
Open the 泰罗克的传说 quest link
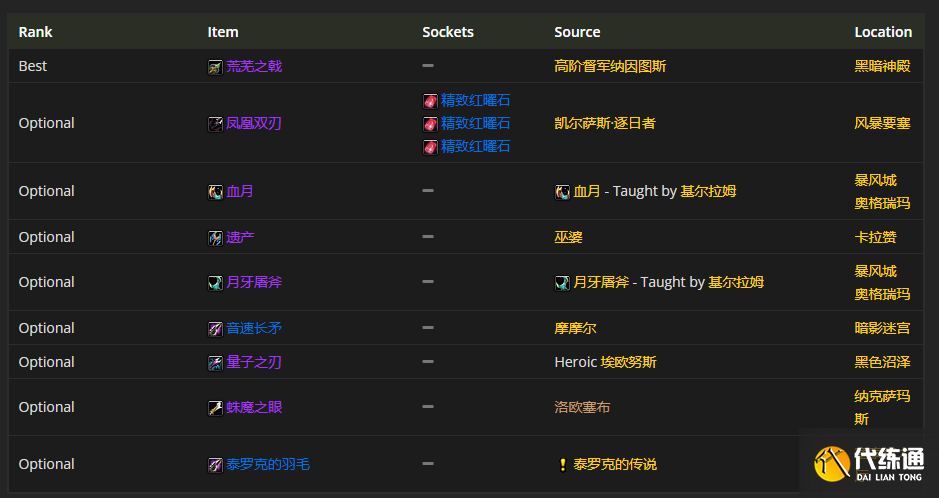[x=615, y=464]
